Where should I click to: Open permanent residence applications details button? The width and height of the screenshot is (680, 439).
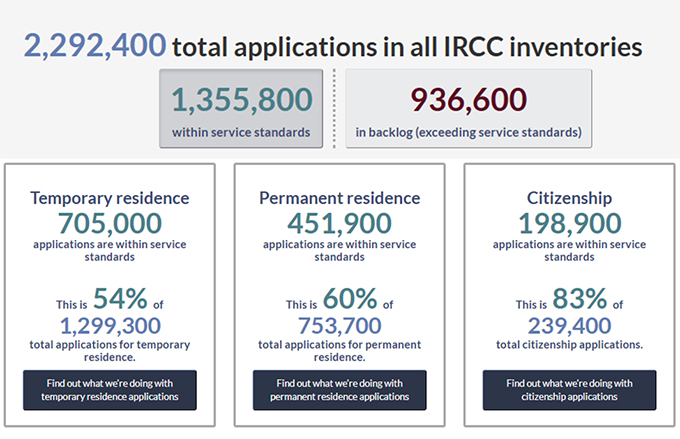click(x=340, y=390)
